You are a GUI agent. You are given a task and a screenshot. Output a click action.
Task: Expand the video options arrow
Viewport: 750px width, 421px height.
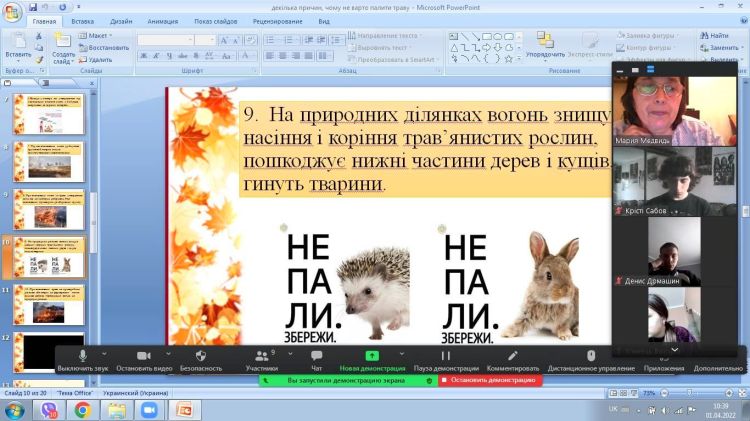tap(167, 353)
